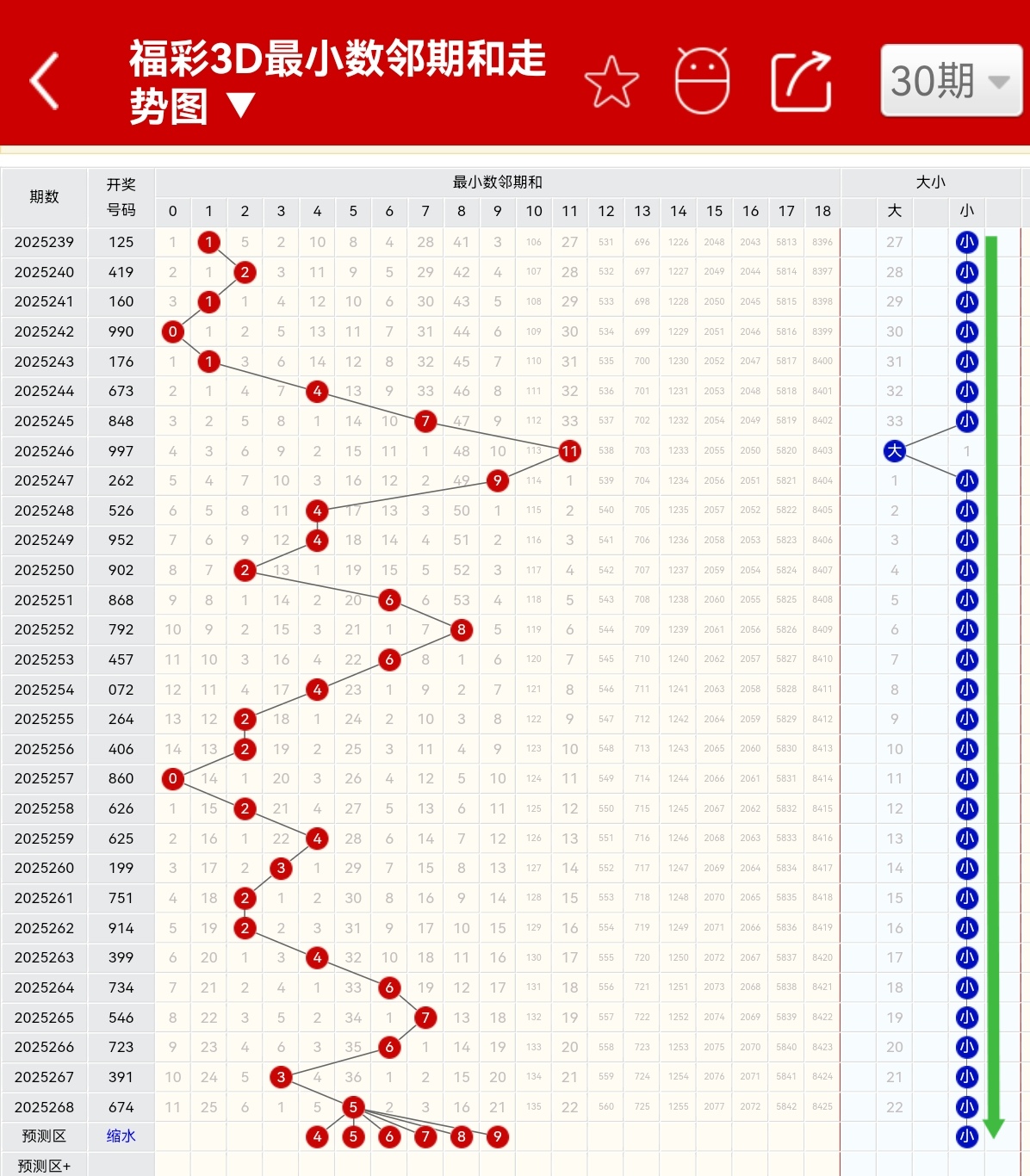1030x1176 pixels.
Task: Select prediction ball 5 in 预测区 row
Action: [353, 1136]
